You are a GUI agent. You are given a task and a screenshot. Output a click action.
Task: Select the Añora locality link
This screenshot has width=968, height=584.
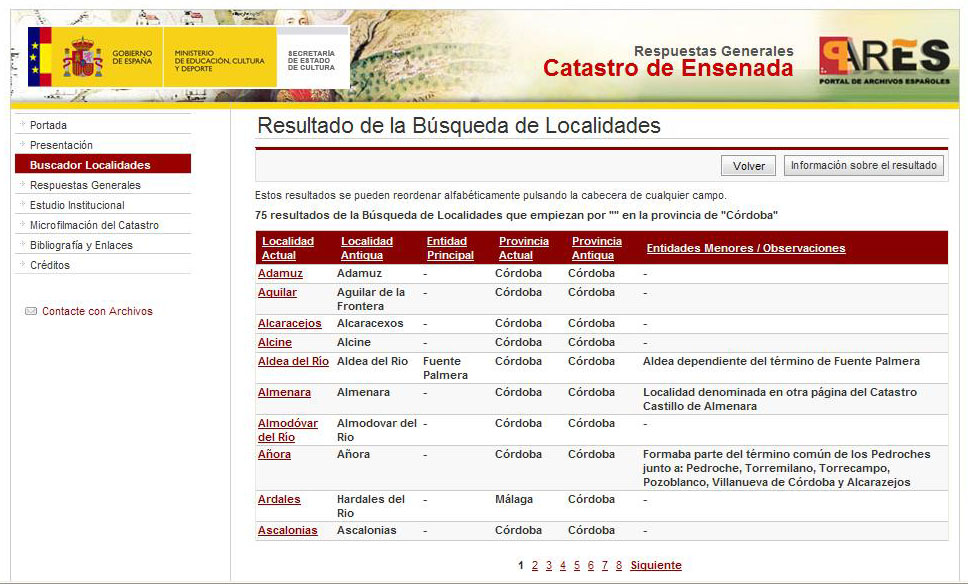click(274, 454)
